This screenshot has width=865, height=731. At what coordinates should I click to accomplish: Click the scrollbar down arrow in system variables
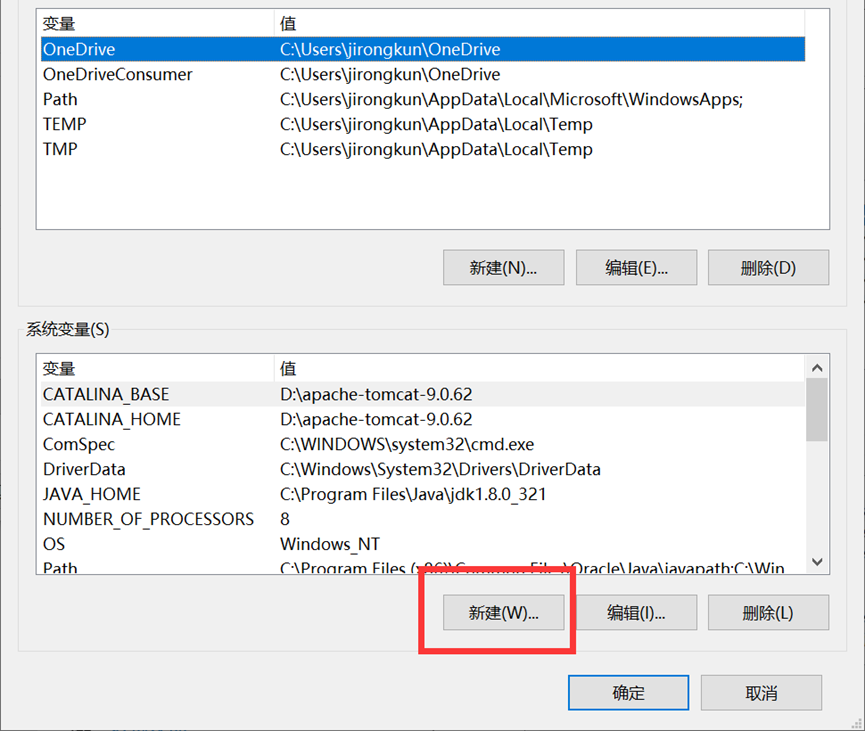816,561
